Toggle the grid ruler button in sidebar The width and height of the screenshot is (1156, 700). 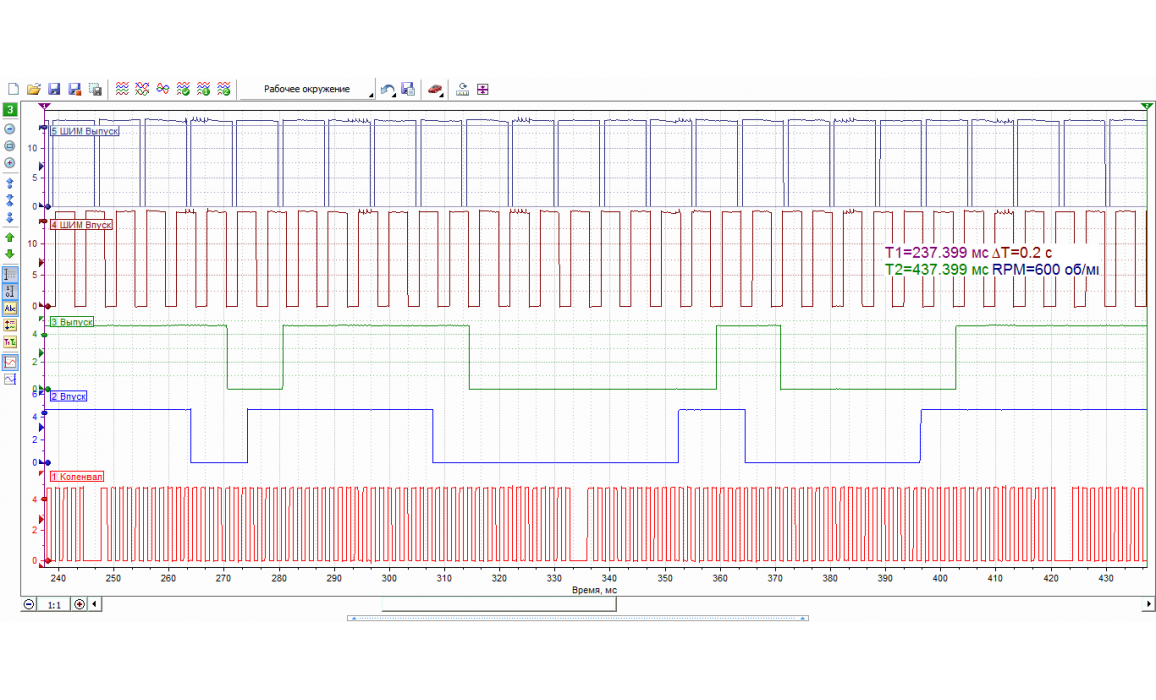coord(10,274)
